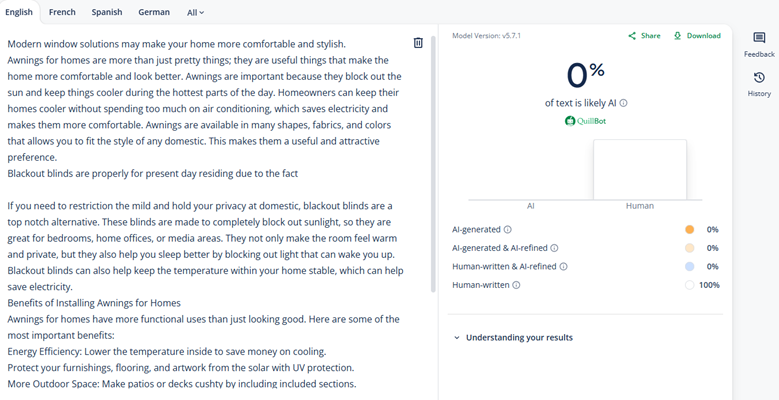Click the orange AI-generated color dot

pyautogui.click(x=690, y=230)
